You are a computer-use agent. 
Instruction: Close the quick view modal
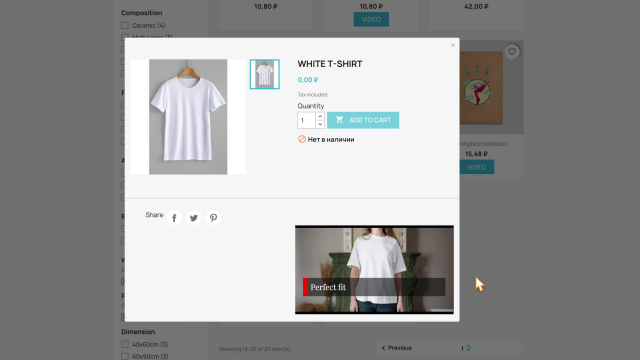[x=453, y=45]
